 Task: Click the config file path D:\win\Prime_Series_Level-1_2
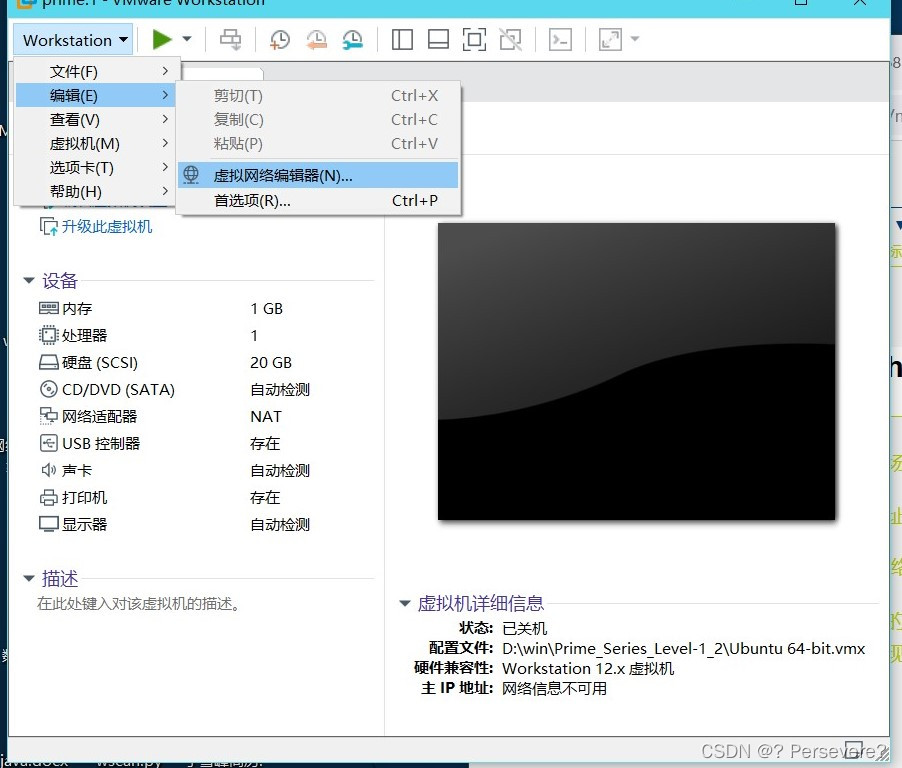684,648
